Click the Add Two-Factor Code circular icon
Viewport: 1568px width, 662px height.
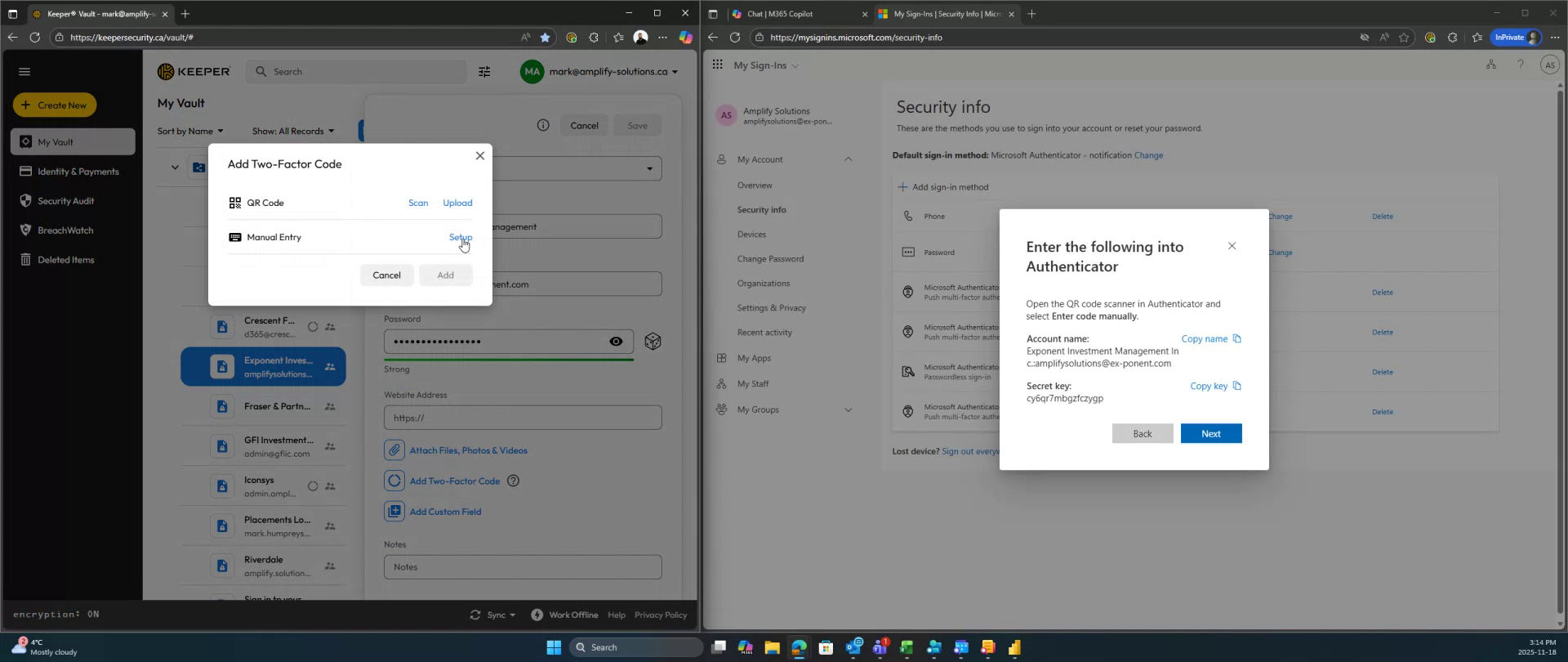[394, 481]
